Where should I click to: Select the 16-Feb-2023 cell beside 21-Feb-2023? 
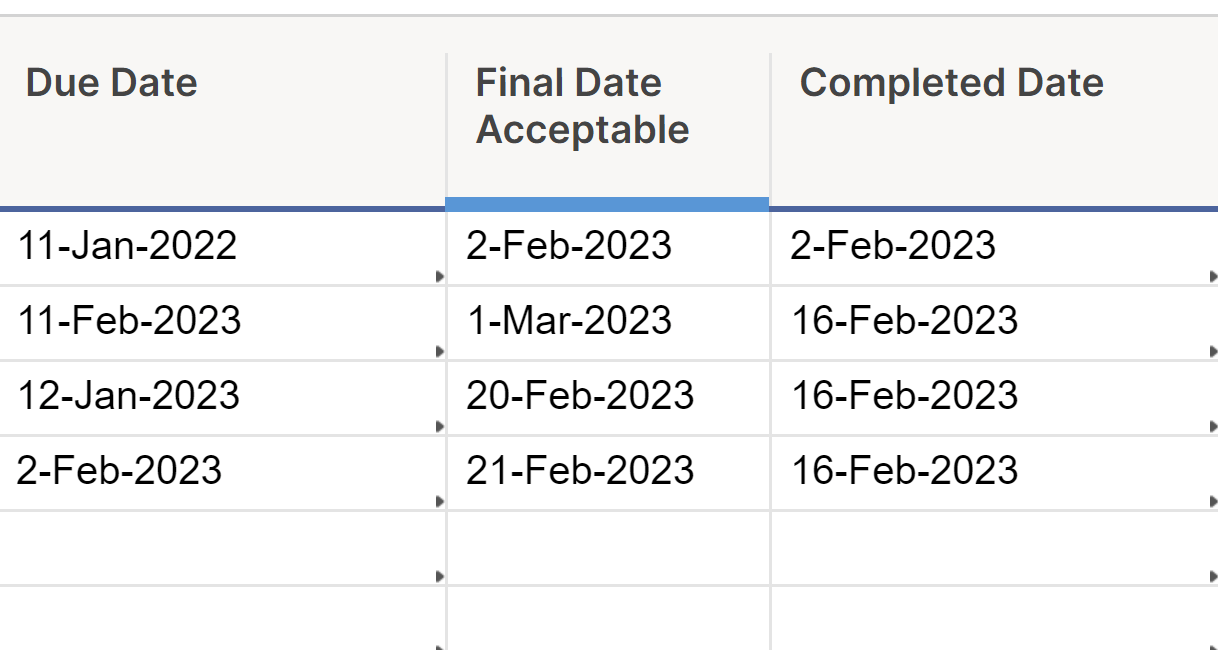[x=905, y=471]
